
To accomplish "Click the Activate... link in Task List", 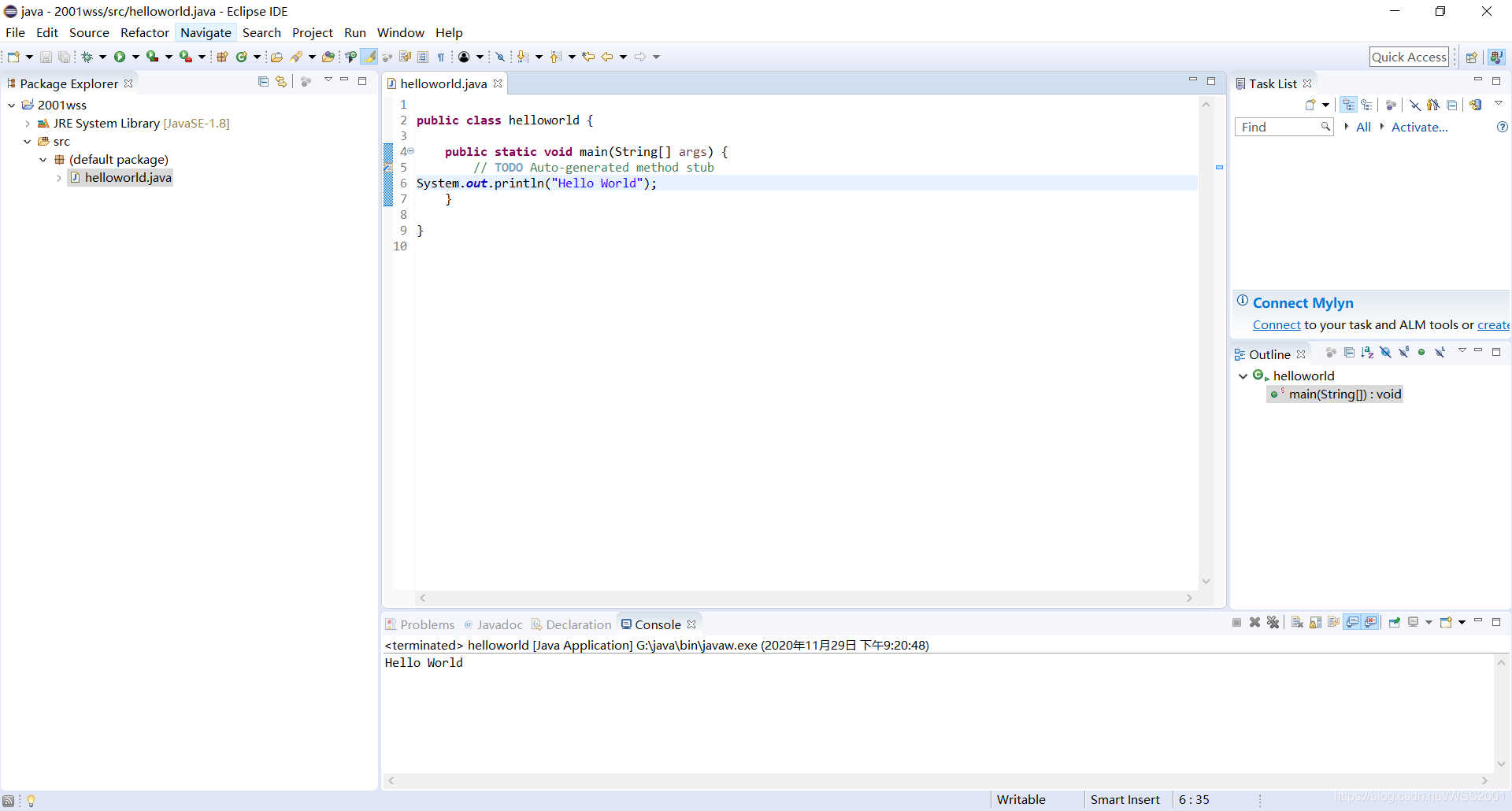I will pos(1419,127).
